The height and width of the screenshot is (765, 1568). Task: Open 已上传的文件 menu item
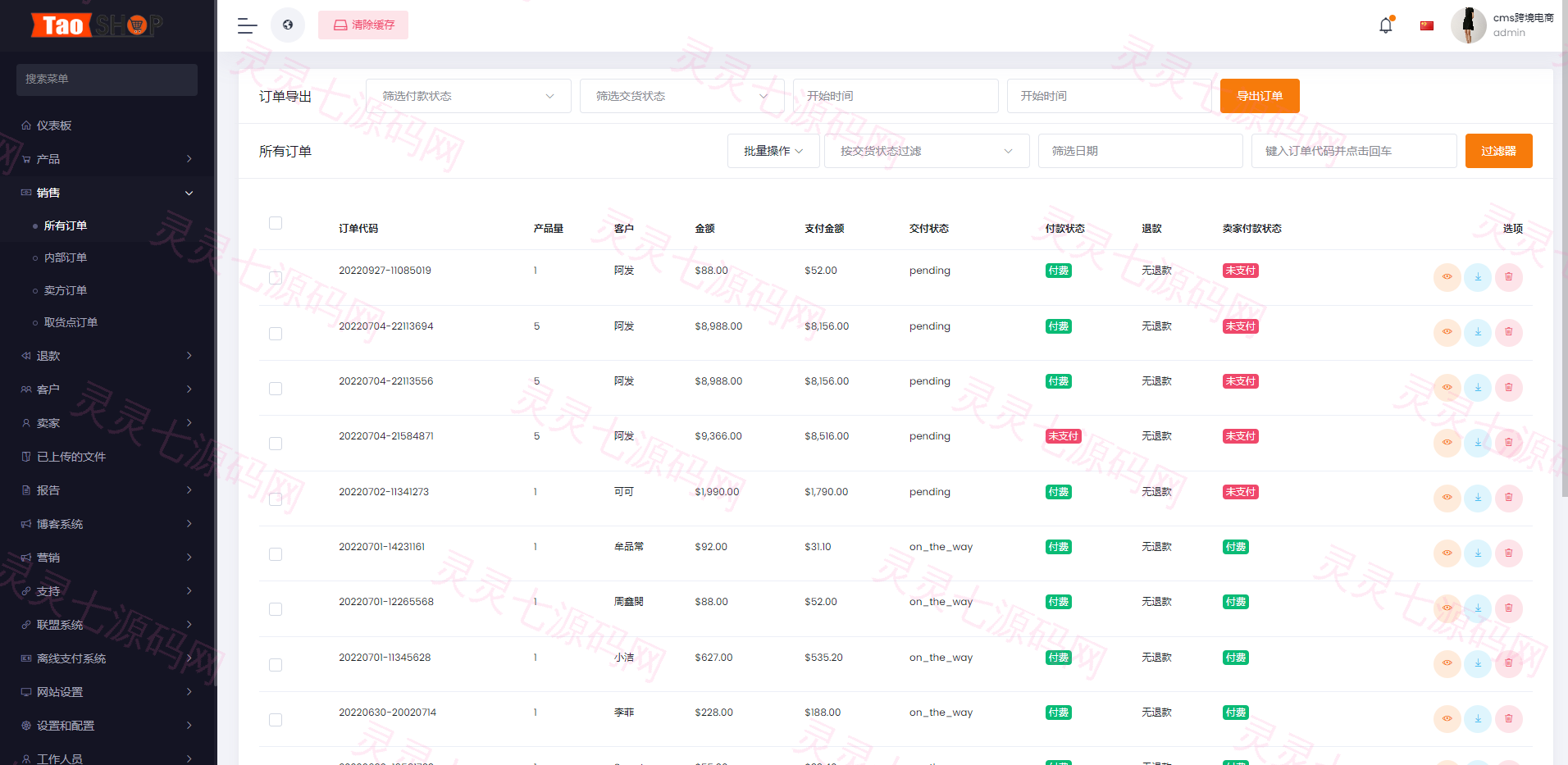(x=108, y=457)
